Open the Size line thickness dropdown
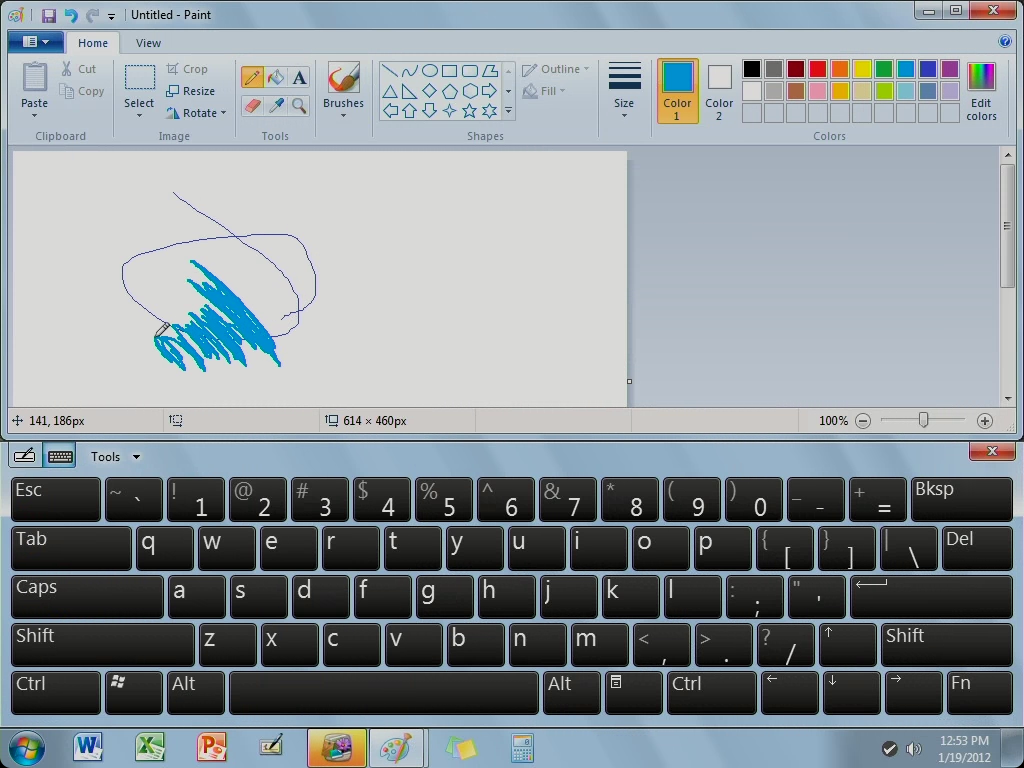1024x768 pixels. click(x=624, y=90)
